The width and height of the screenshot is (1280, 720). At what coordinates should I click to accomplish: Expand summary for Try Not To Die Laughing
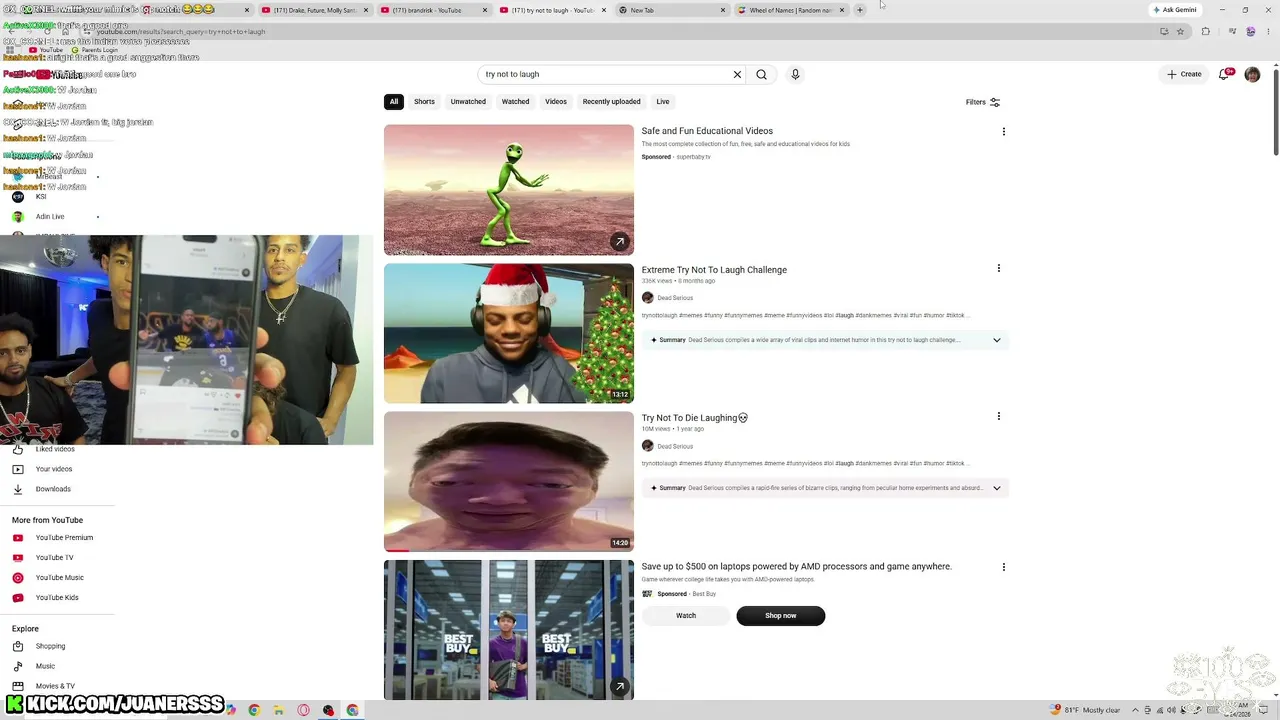996,488
